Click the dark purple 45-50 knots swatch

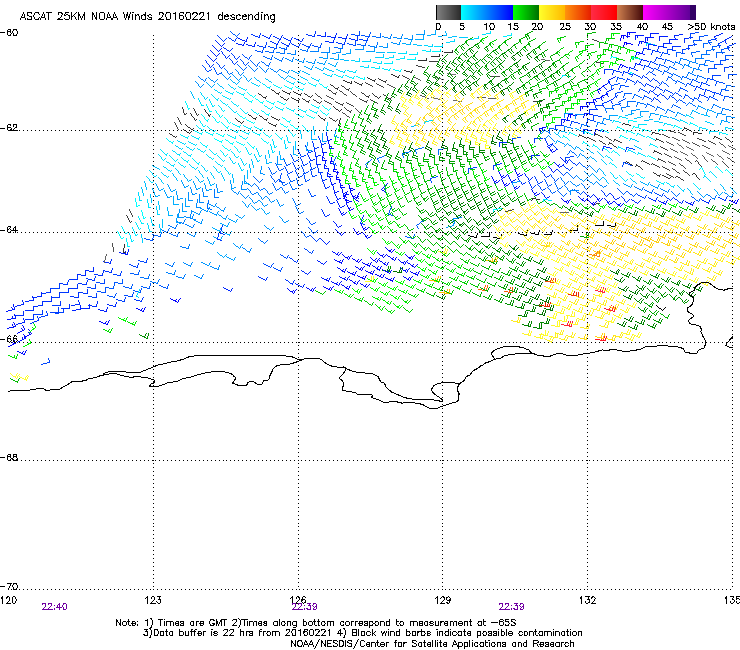682,12
